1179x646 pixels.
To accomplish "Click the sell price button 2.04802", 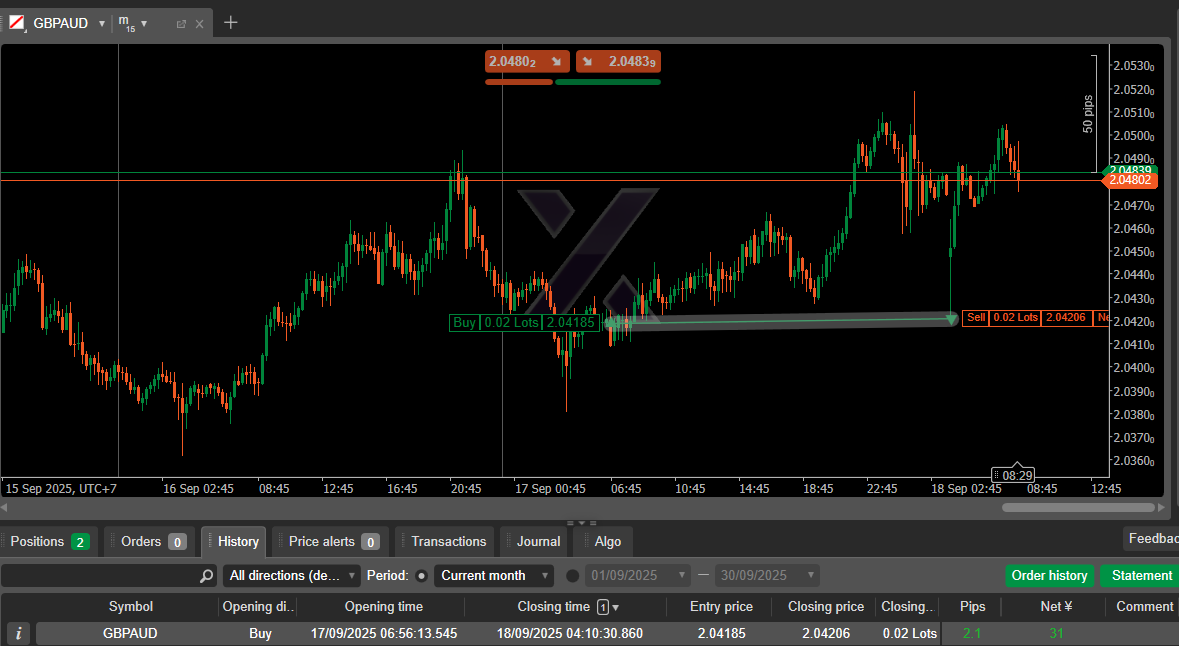I will point(527,62).
